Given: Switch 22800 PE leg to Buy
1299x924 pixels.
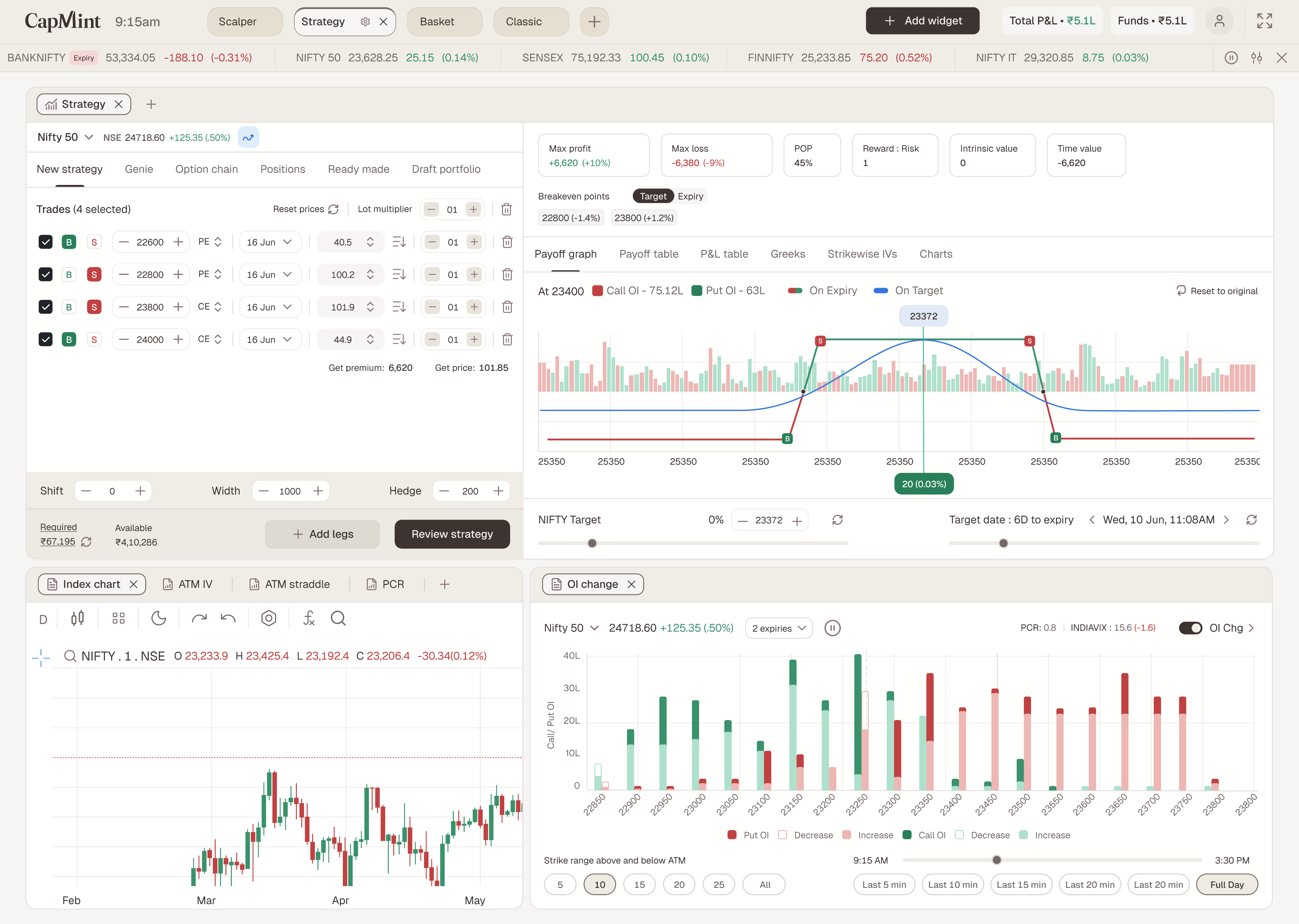Looking at the screenshot, I should (x=69, y=274).
